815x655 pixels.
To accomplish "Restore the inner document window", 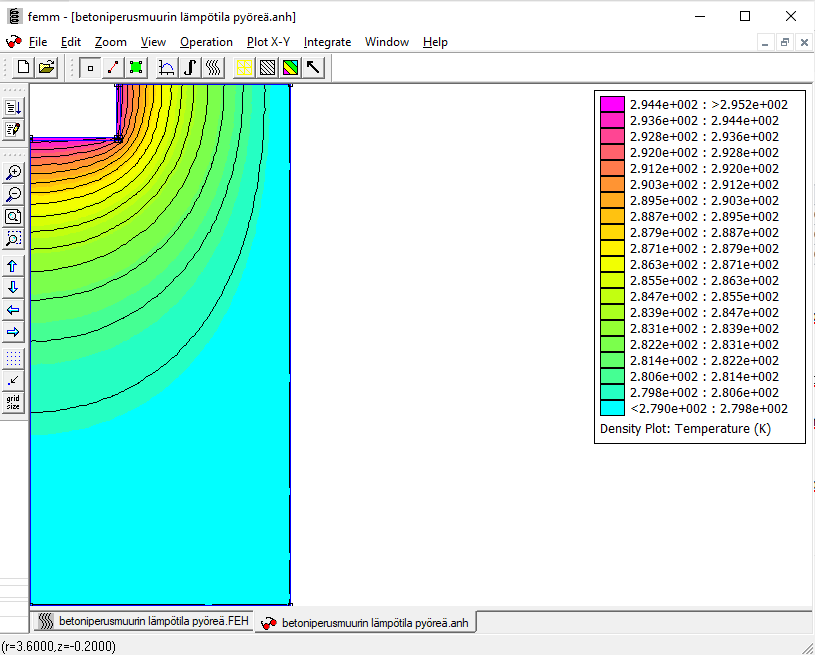I will coord(785,42).
